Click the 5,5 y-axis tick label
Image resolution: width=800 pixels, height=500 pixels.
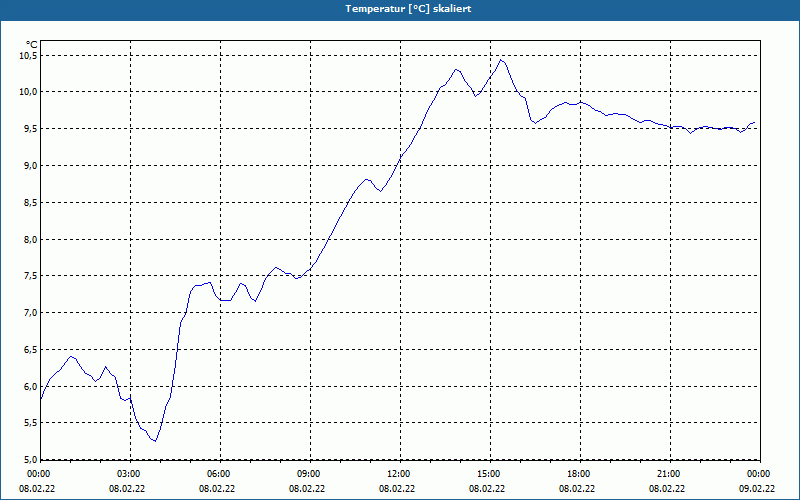point(31,423)
